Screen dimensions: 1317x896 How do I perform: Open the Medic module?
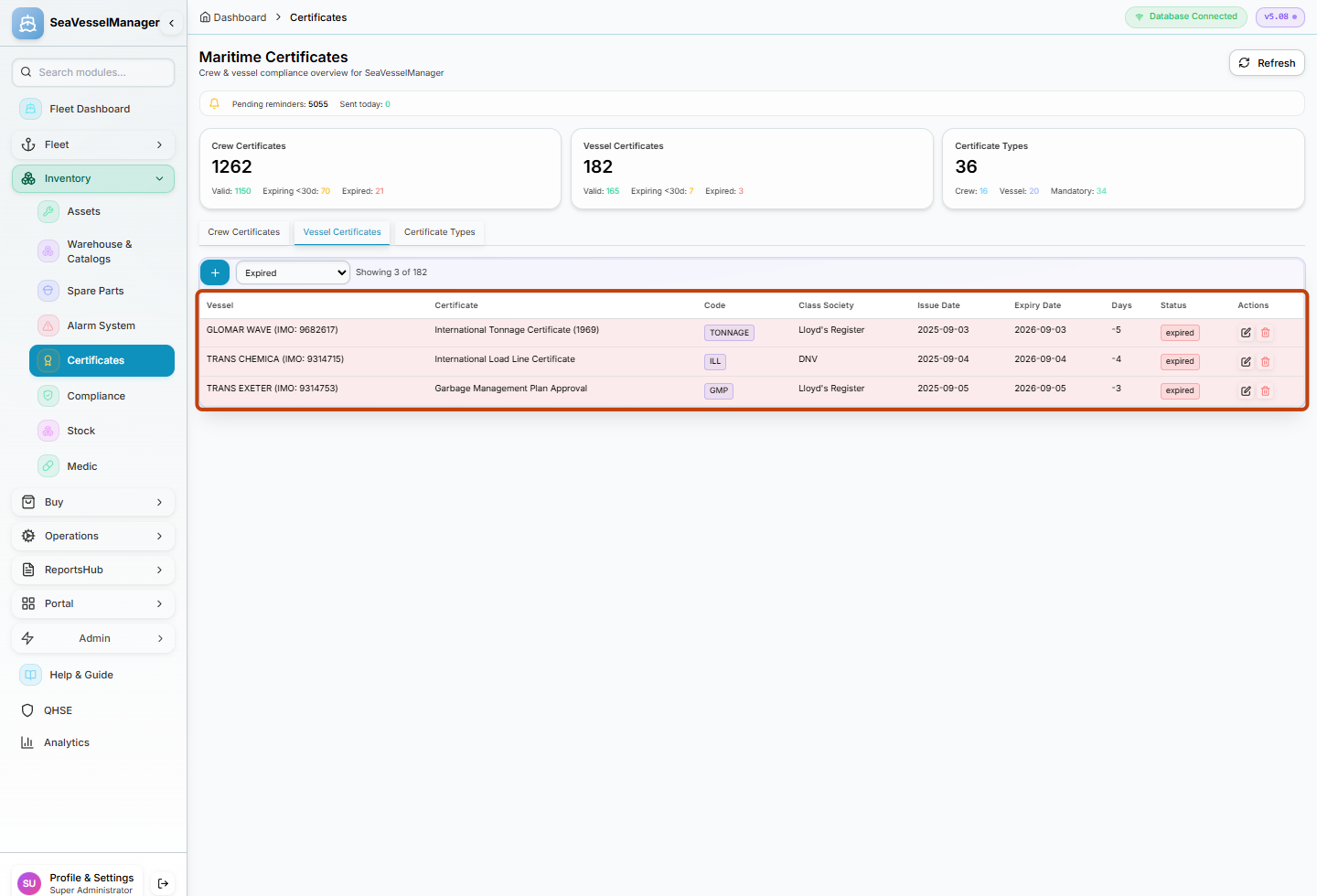(x=102, y=466)
